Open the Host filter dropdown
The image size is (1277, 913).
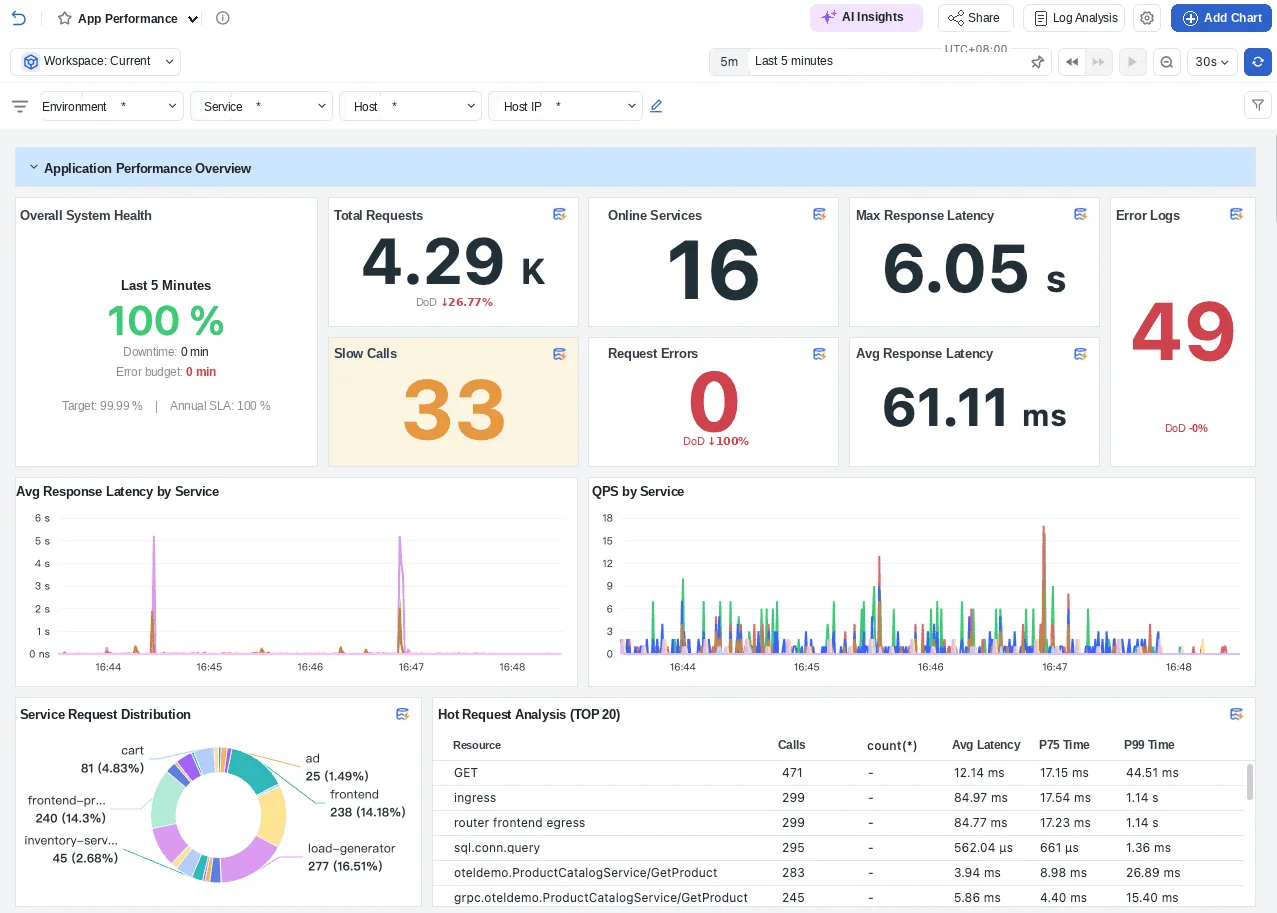[411, 106]
